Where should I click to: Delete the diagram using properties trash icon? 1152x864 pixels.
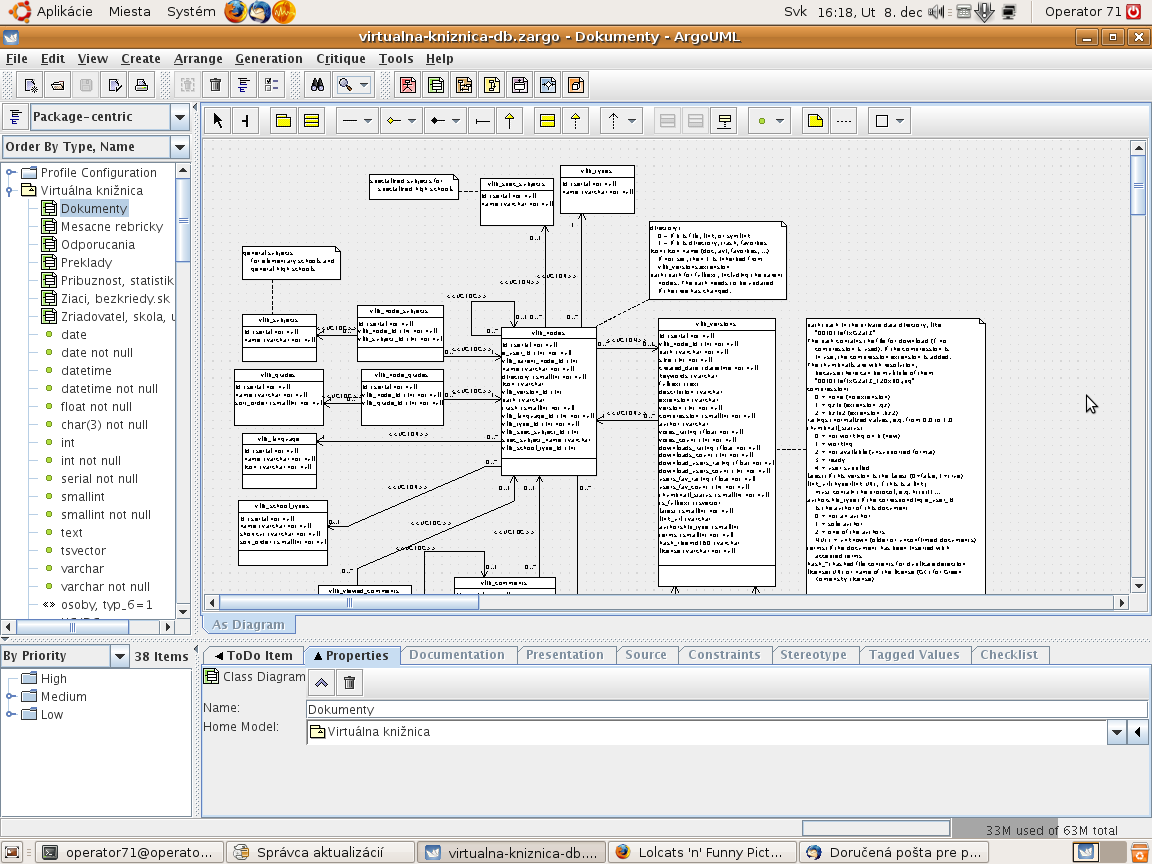(x=349, y=683)
